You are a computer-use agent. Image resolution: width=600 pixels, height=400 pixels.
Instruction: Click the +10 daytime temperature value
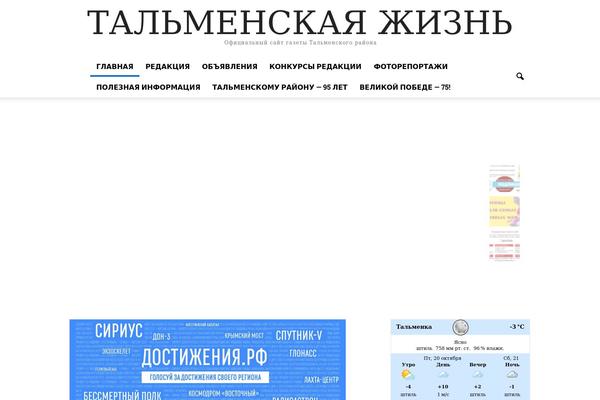coord(443,387)
